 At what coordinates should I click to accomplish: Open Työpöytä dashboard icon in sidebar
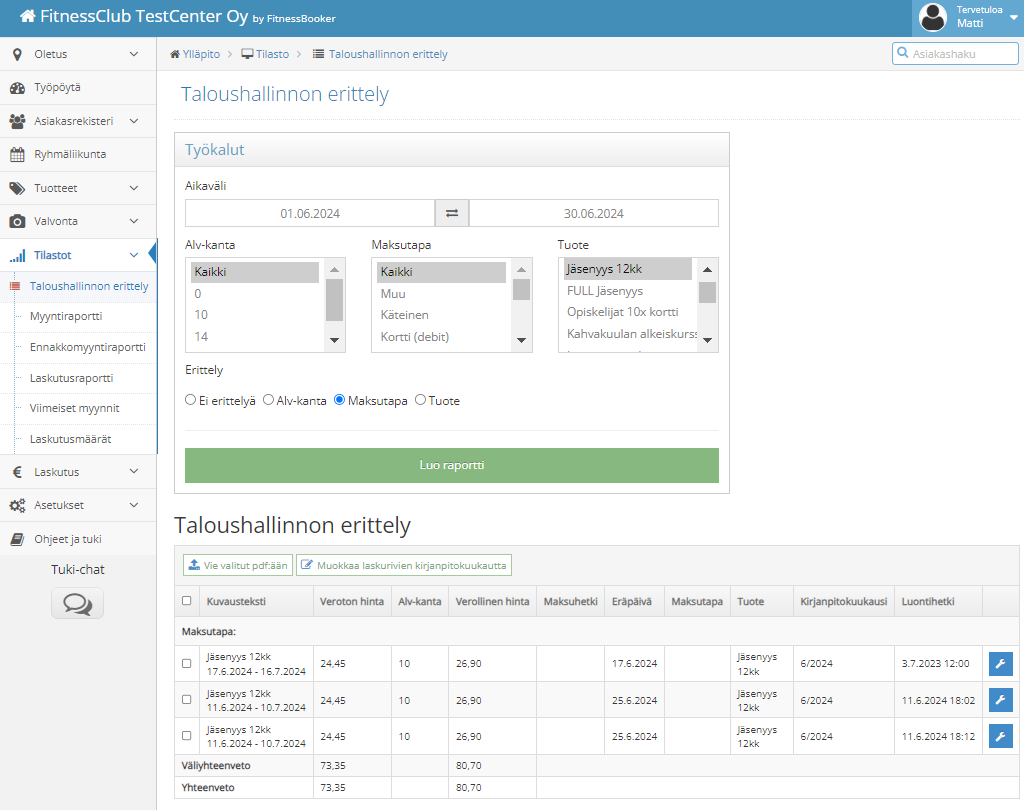[18, 88]
